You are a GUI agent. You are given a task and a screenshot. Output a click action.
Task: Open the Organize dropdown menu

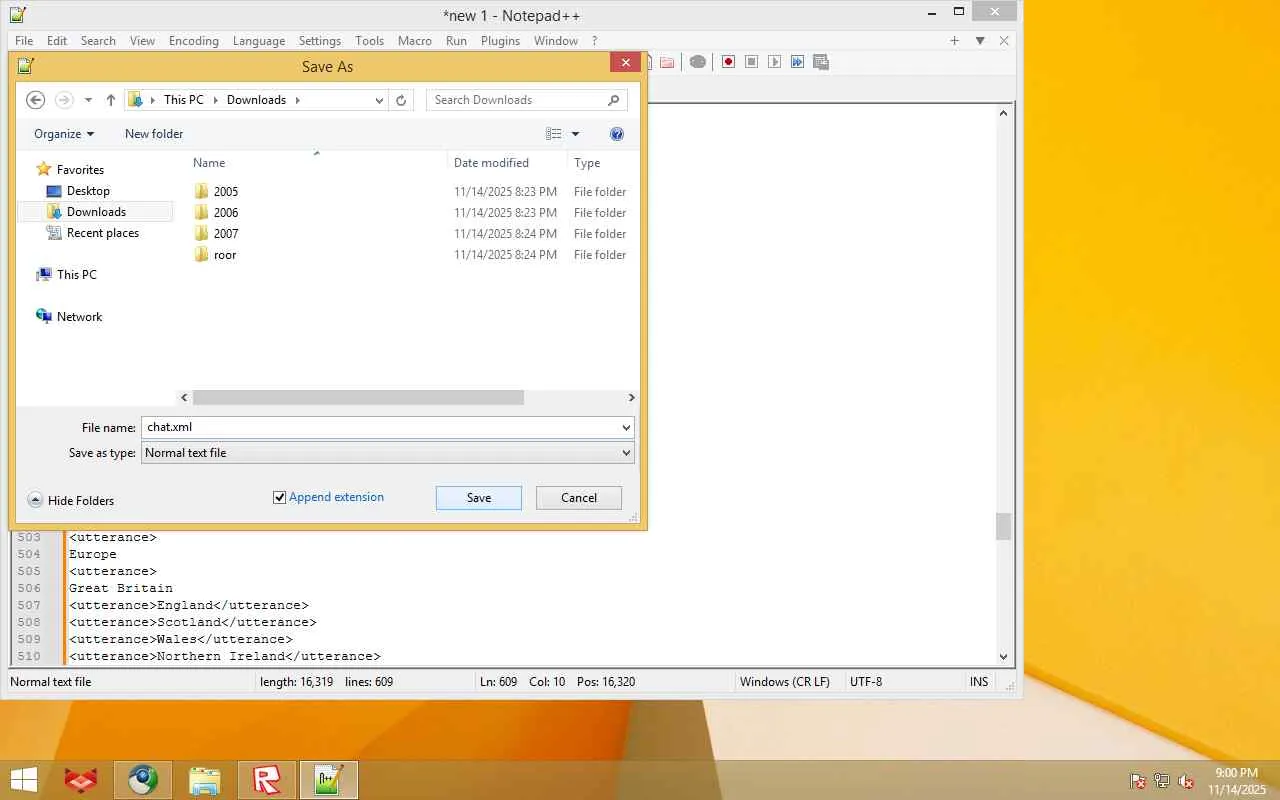coord(64,134)
